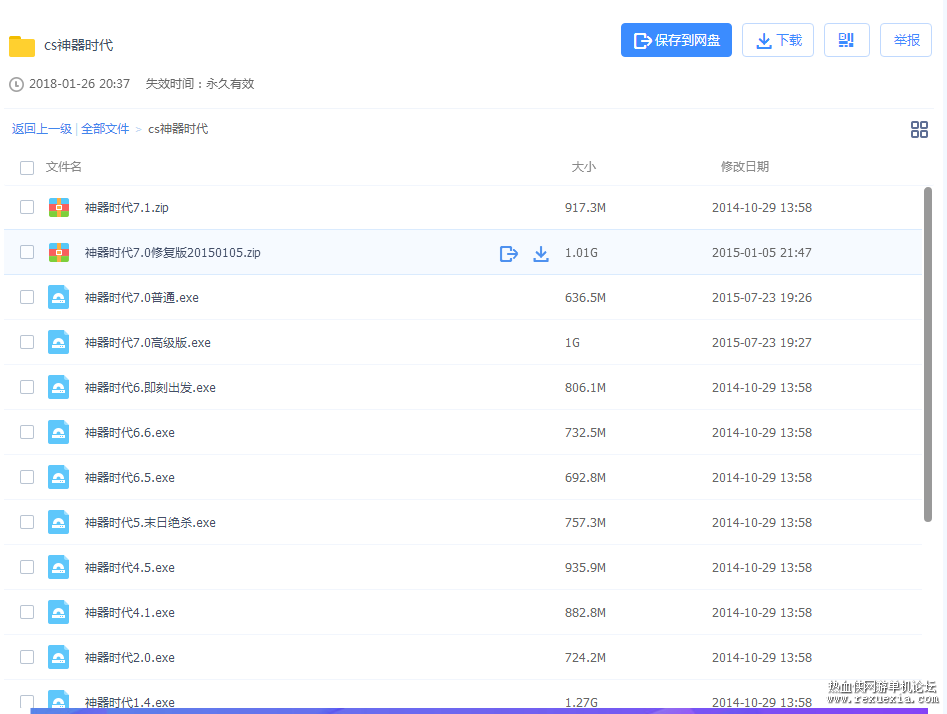The width and height of the screenshot is (947, 714).
Task: Check the box for 神器时代7.0高级版.exe
Action: click(x=27, y=342)
